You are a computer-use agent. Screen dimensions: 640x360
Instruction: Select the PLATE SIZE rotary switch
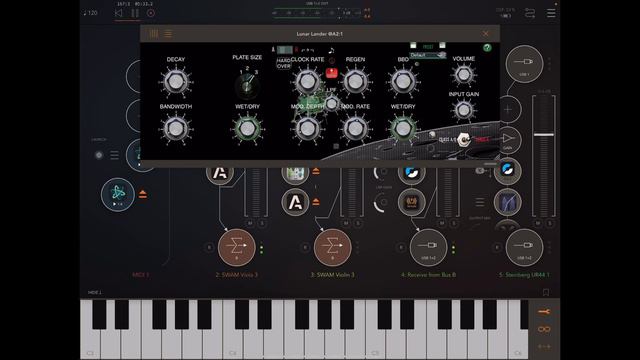pos(247,86)
